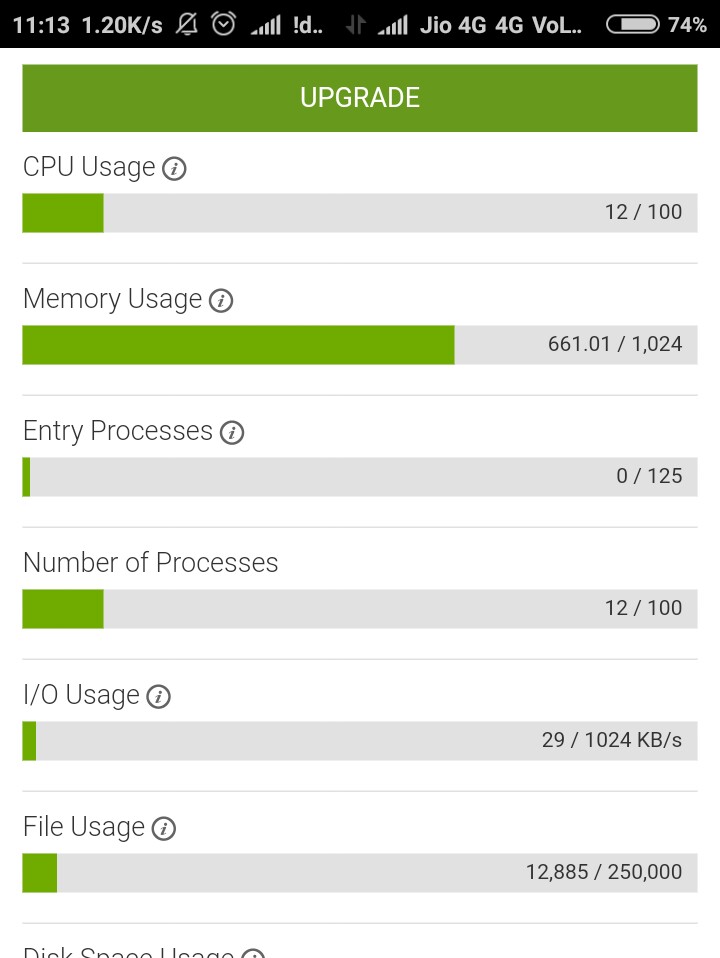The image size is (720, 958).
Task: Click the I/O Usage info icon
Action: (158, 697)
